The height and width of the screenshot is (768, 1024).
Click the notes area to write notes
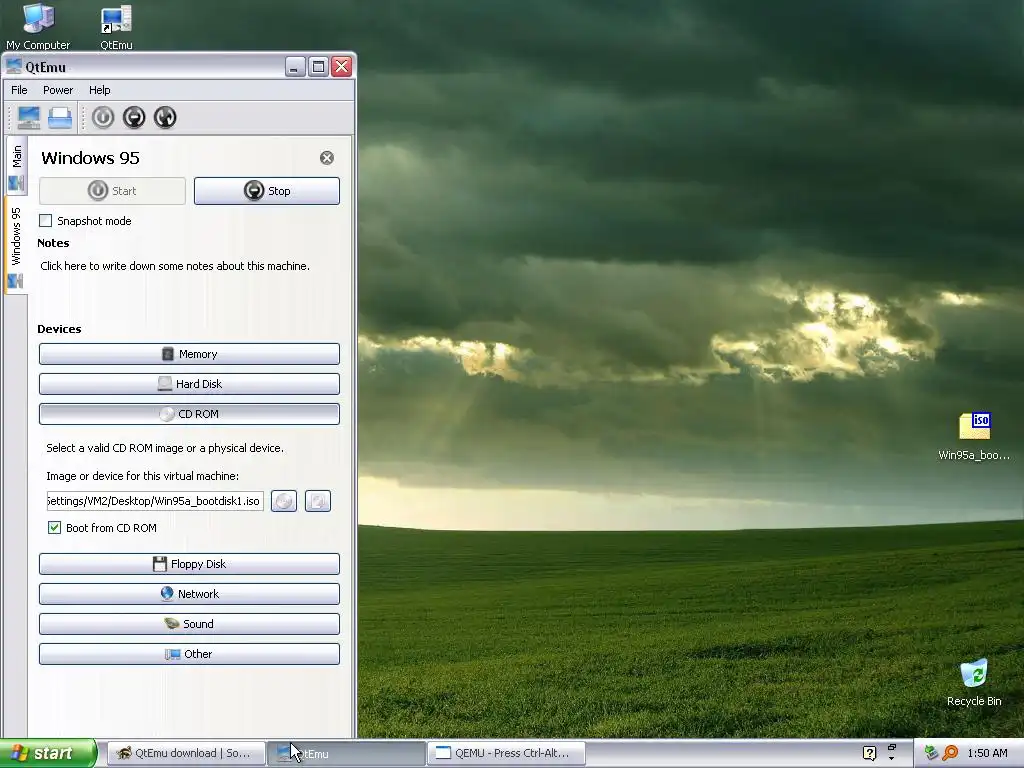pos(175,266)
